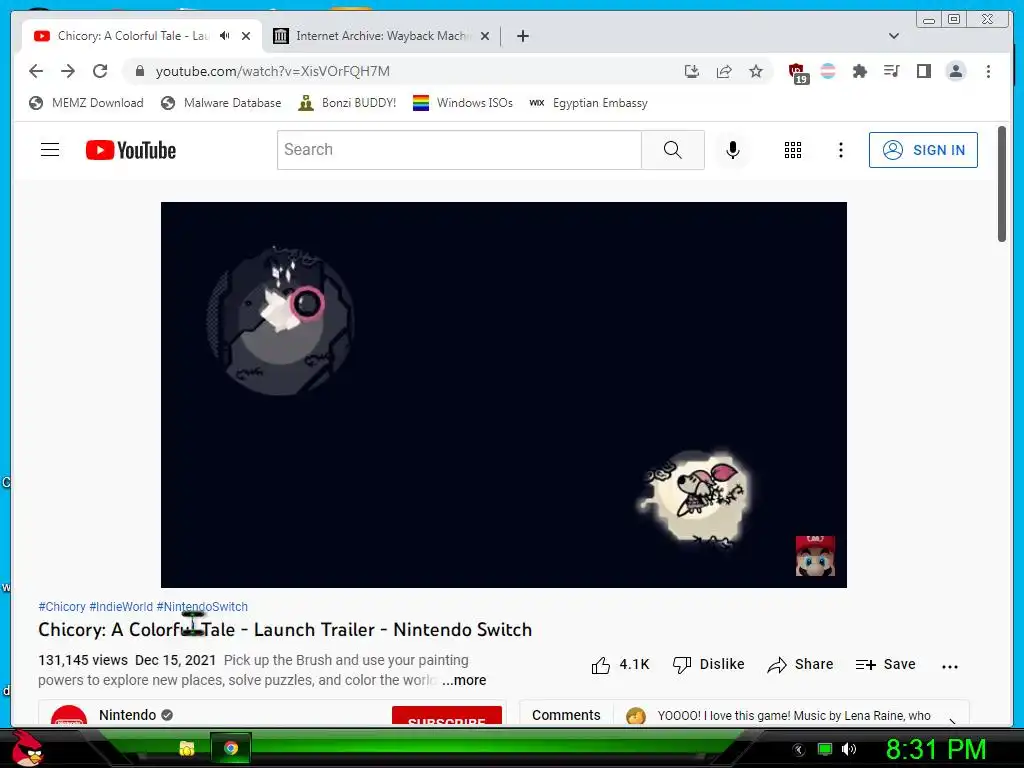The height and width of the screenshot is (768, 1024).
Task: Open the file explorer taskbar icon
Action: (x=187, y=748)
